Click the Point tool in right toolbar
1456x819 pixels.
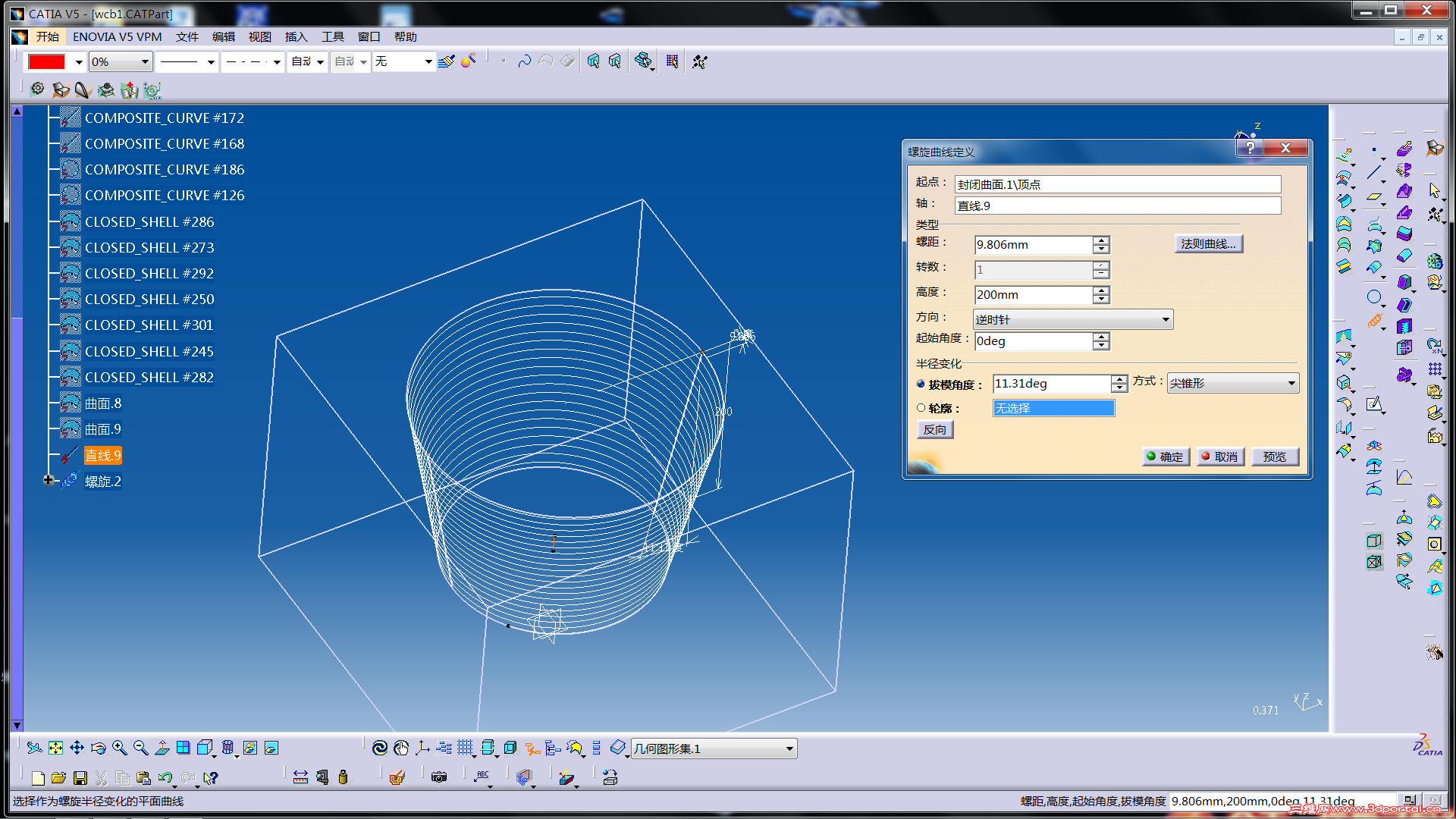pyautogui.click(x=1374, y=150)
